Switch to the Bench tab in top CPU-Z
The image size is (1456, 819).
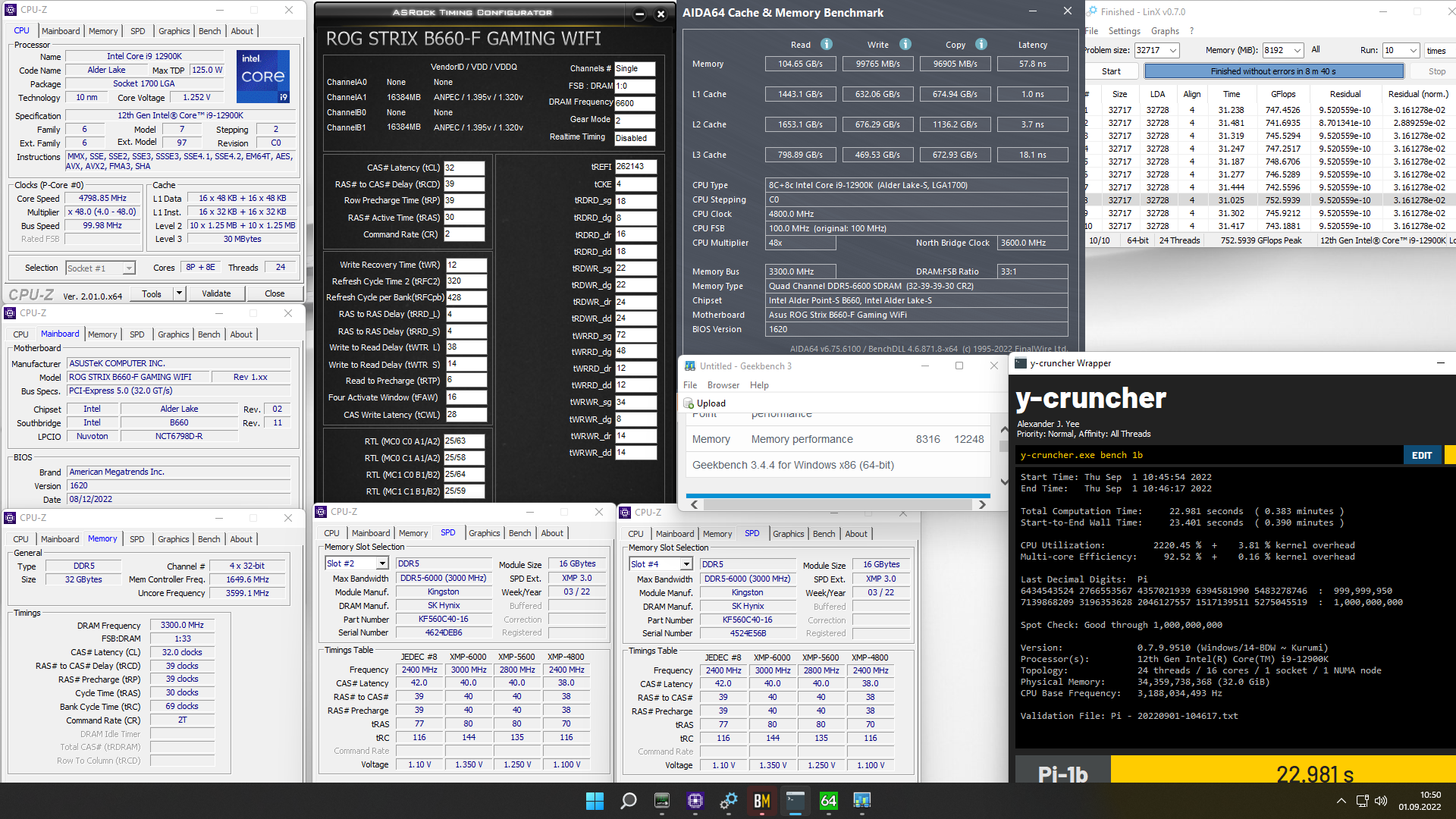click(209, 31)
